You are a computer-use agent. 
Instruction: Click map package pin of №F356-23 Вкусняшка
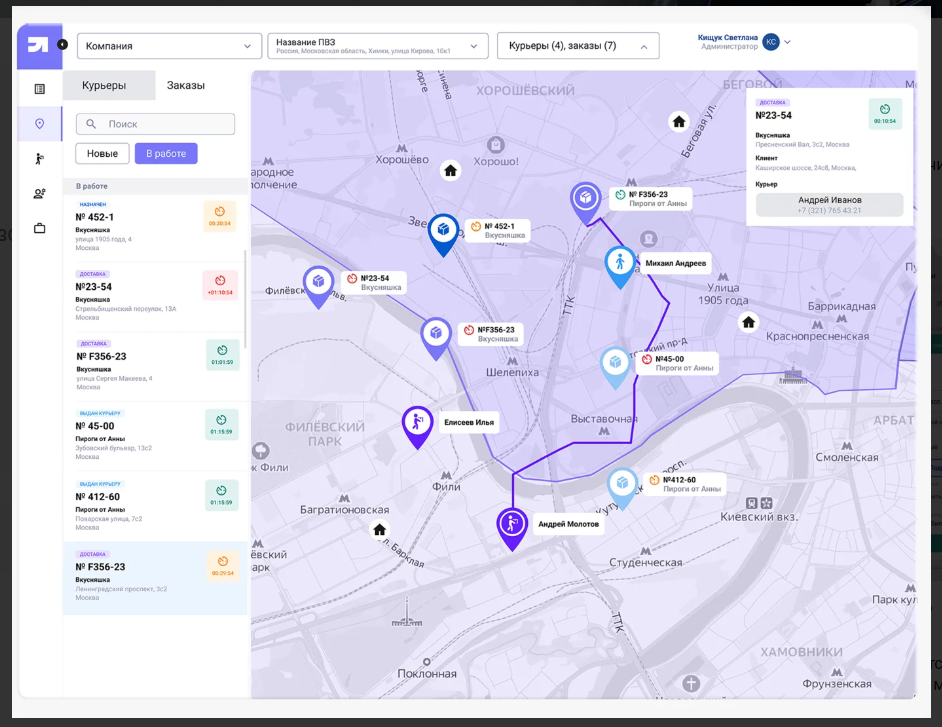coord(436,338)
